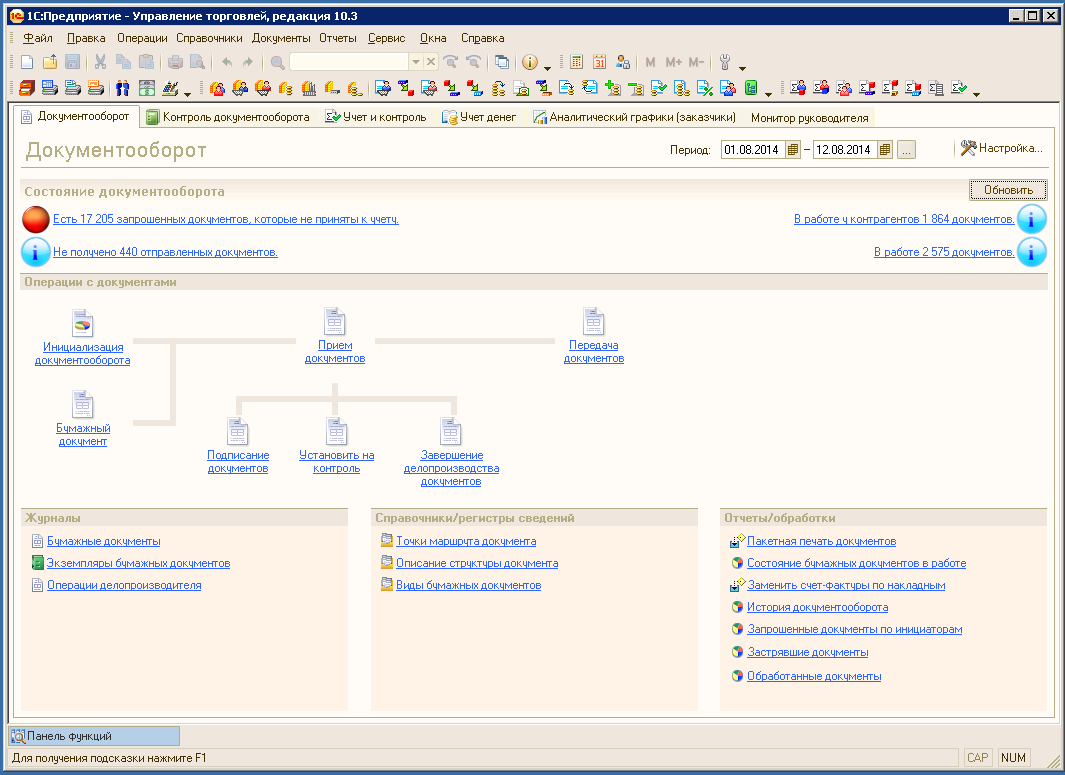The image size is (1065, 775).
Task: Open the end date calendar picker
Action: click(885, 150)
